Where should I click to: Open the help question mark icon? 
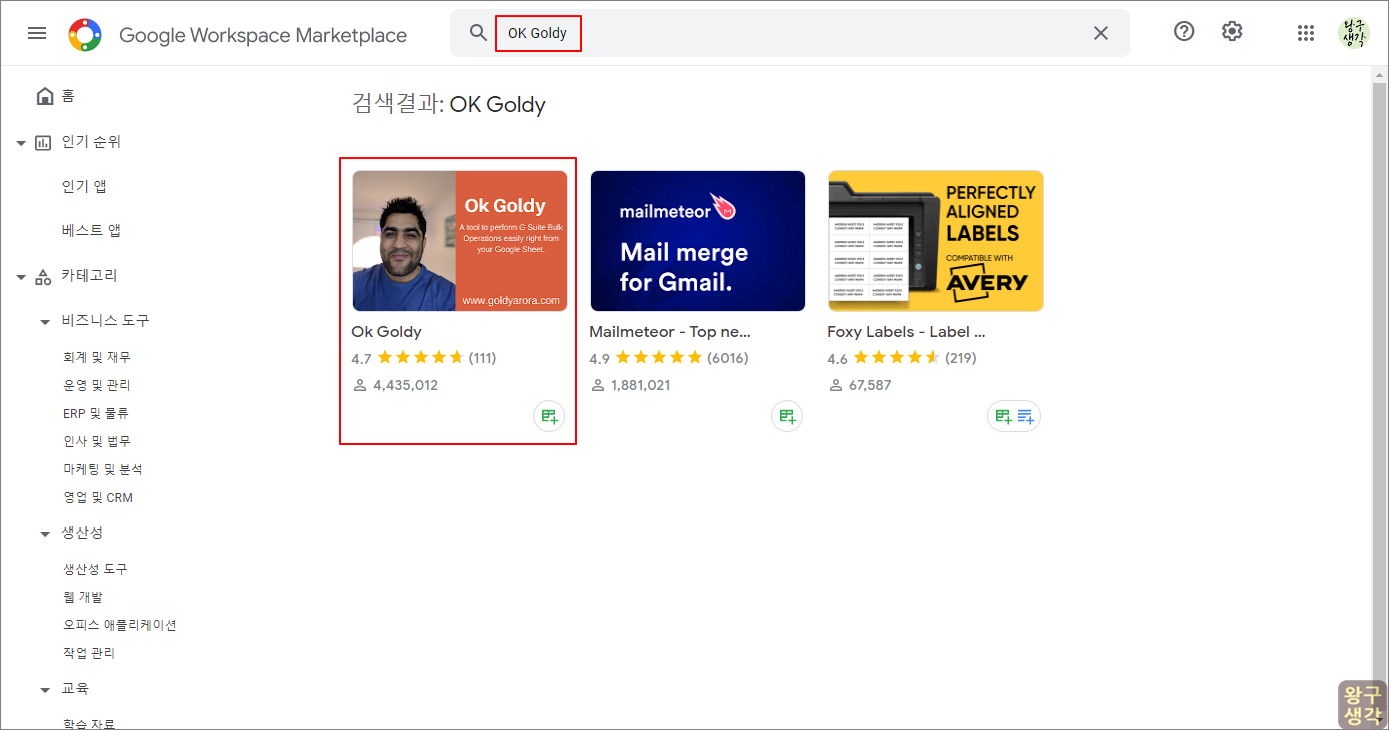click(1184, 32)
